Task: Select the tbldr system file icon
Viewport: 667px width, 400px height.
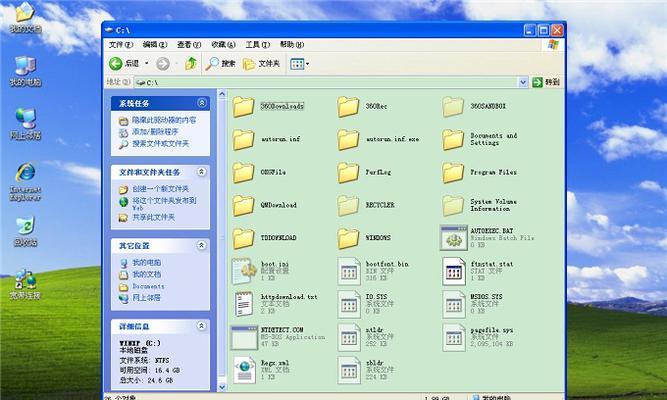Action: (x=349, y=370)
